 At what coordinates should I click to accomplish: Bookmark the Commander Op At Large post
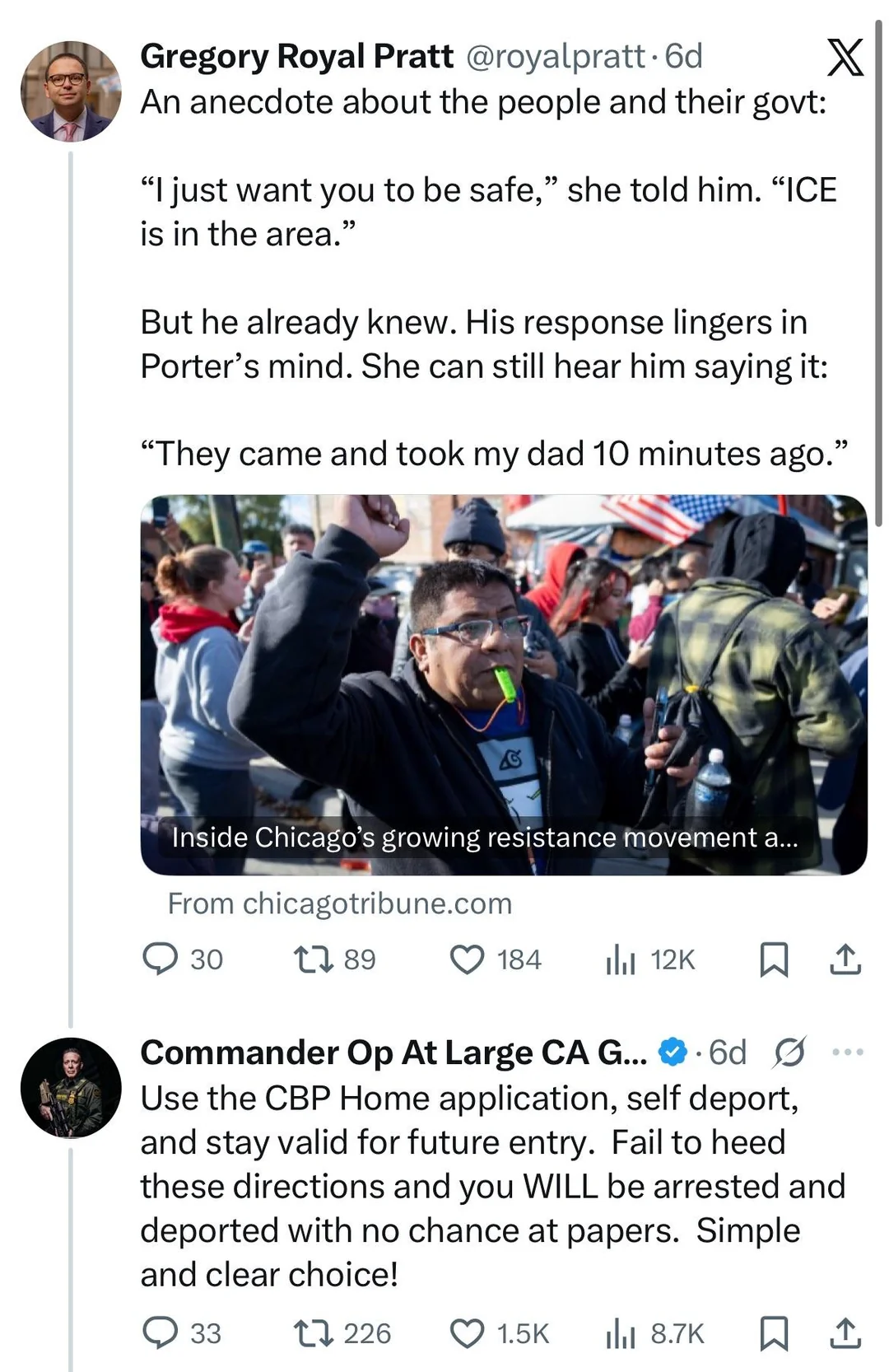click(x=773, y=1333)
